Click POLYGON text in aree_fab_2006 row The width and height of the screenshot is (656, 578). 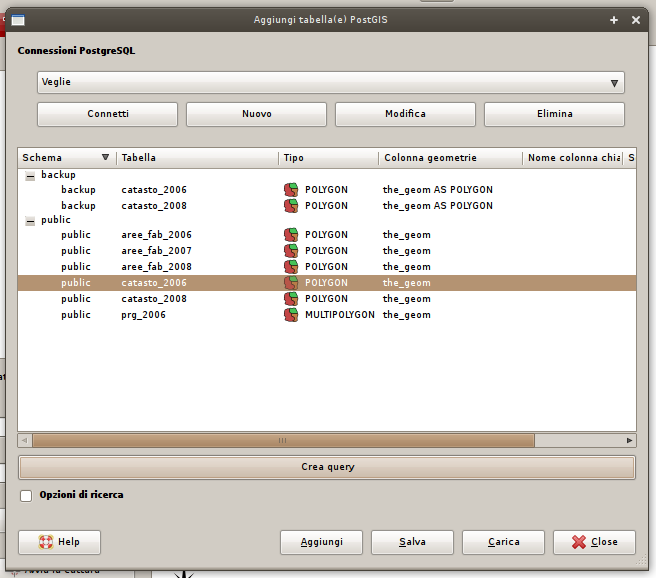(x=326, y=235)
